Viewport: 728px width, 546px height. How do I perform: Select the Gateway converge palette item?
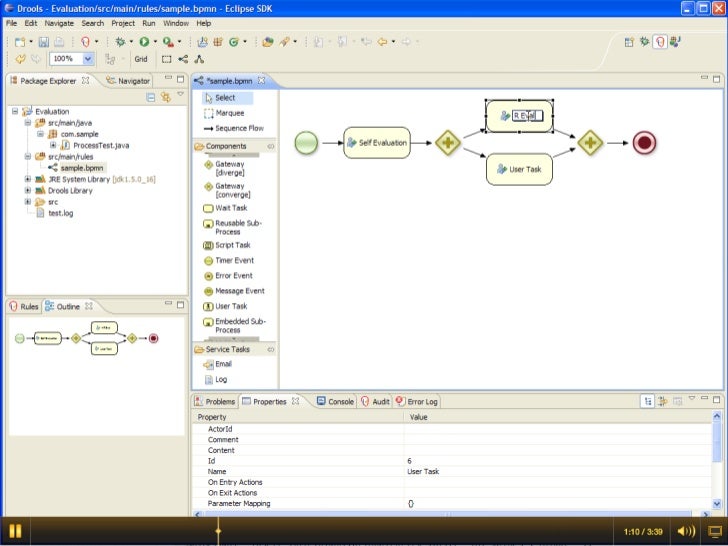(x=228, y=190)
